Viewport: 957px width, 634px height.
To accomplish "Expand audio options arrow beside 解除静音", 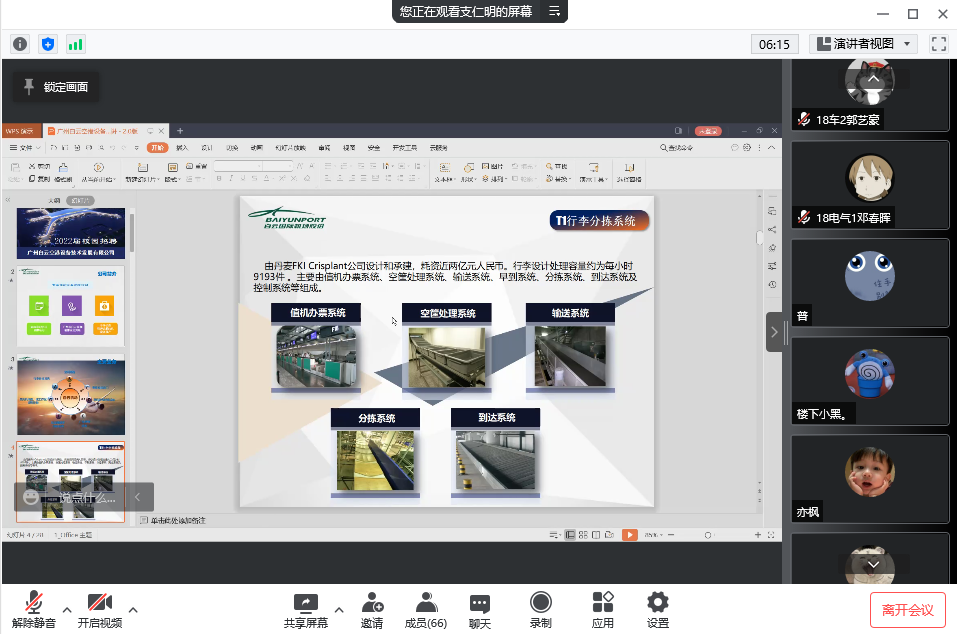I will pos(67,609).
